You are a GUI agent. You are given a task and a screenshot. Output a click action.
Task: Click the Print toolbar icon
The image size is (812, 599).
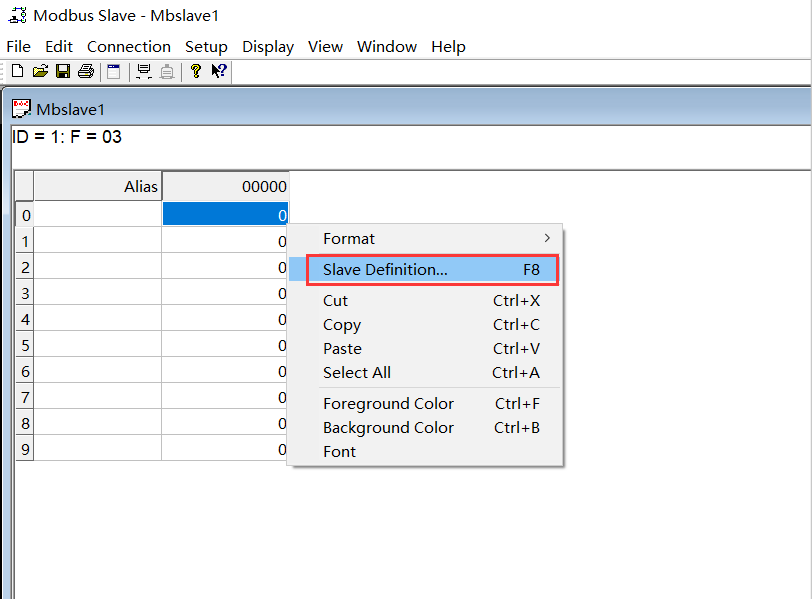(x=85, y=71)
